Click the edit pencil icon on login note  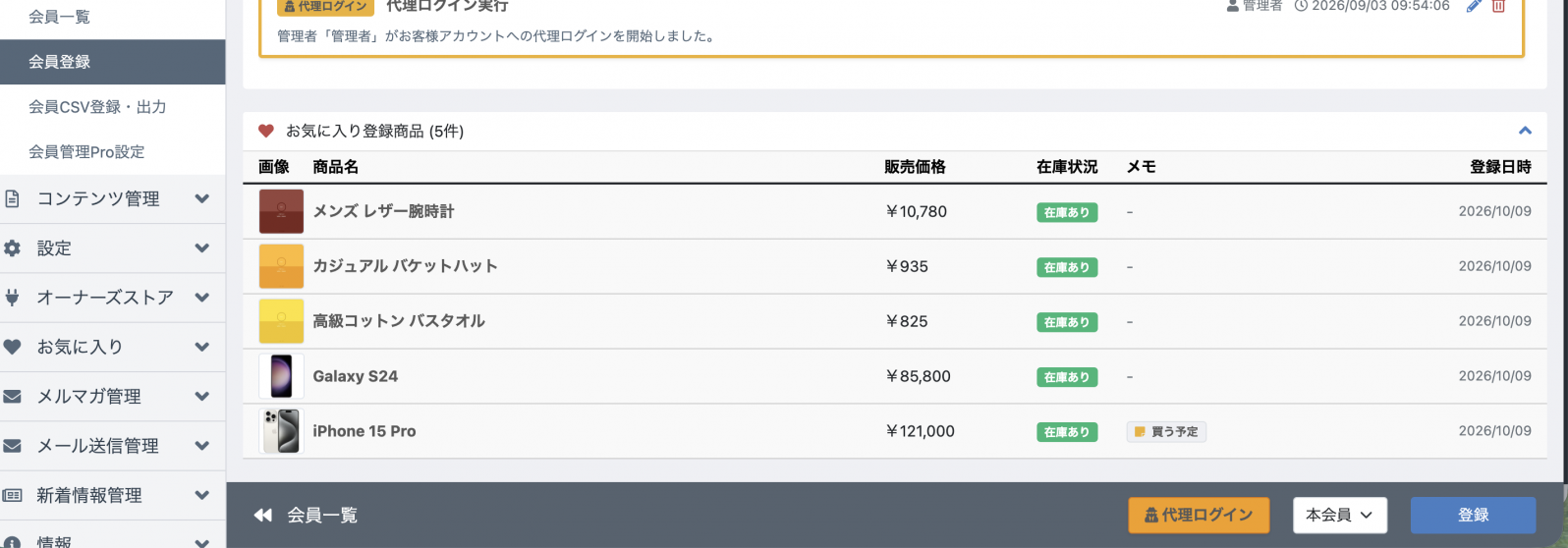1474,6
